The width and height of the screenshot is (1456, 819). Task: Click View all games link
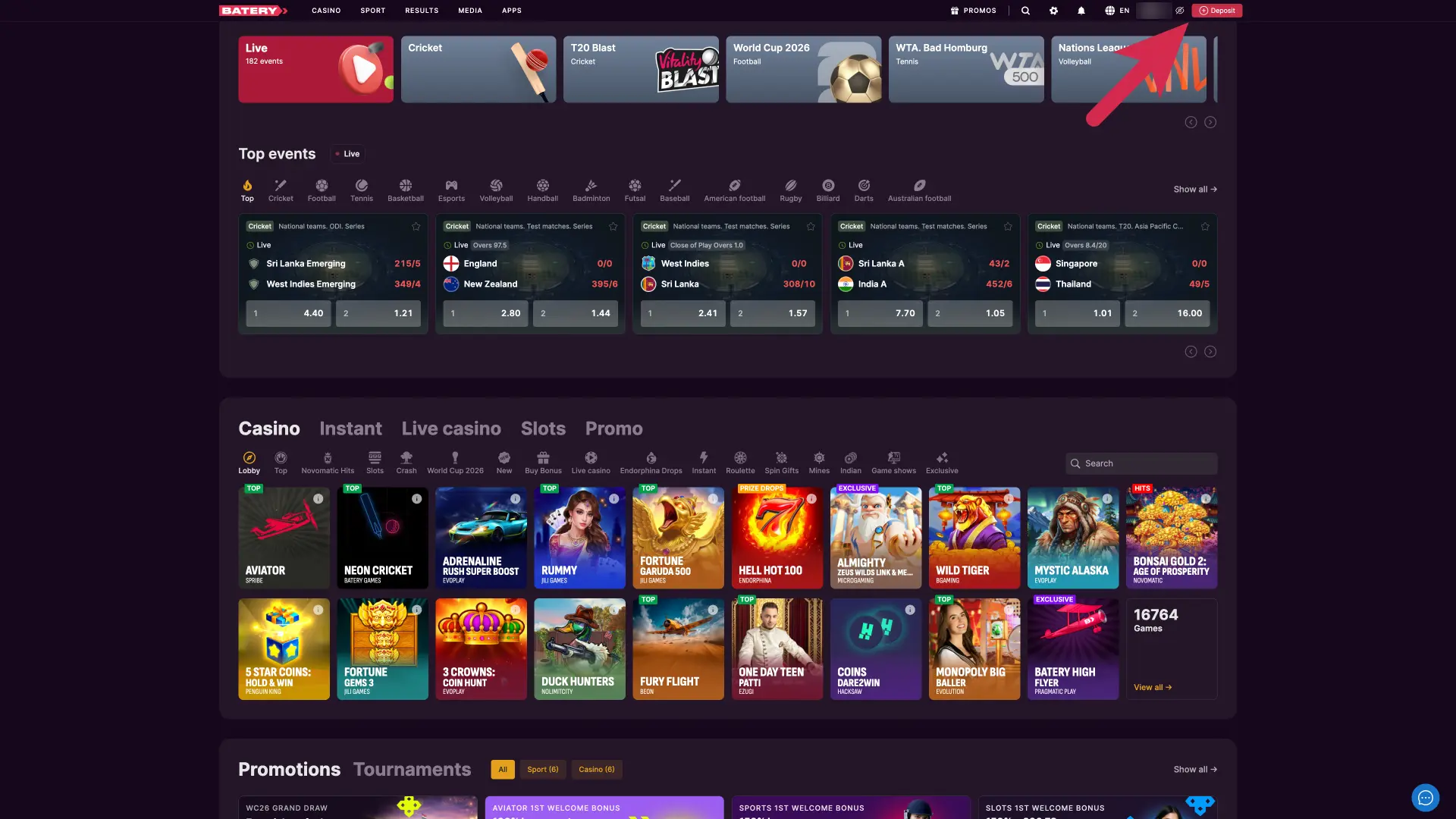1153,688
